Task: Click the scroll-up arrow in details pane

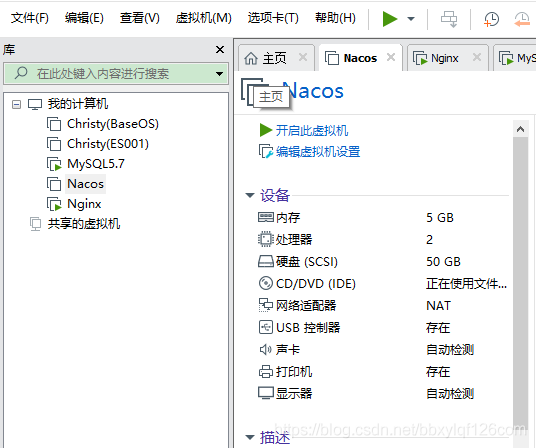Action: coord(520,129)
